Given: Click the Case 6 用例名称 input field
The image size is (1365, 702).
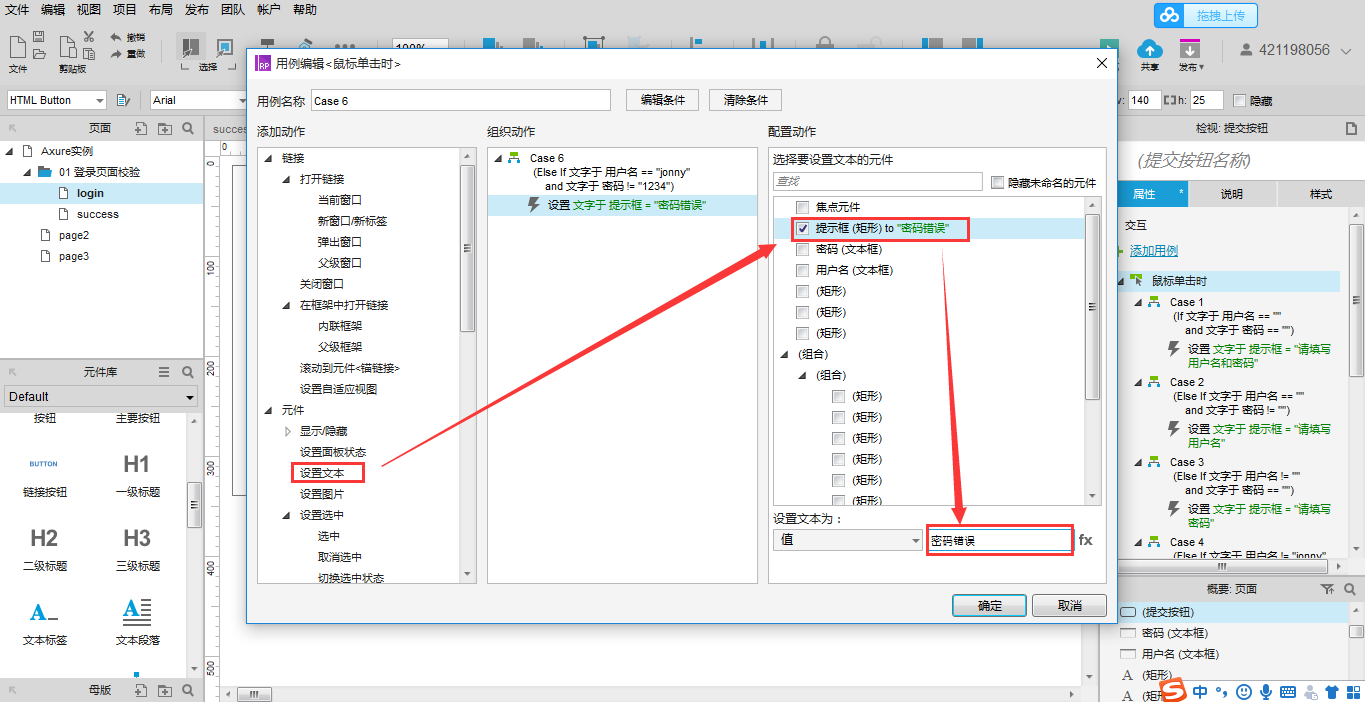Looking at the screenshot, I should point(460,100).
